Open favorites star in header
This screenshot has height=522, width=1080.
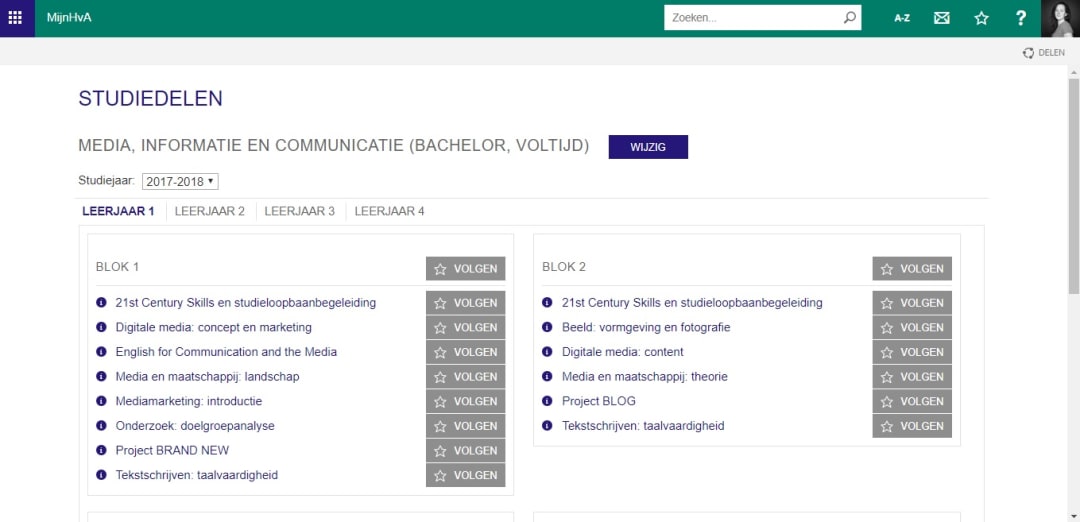[x=982, y=19]
